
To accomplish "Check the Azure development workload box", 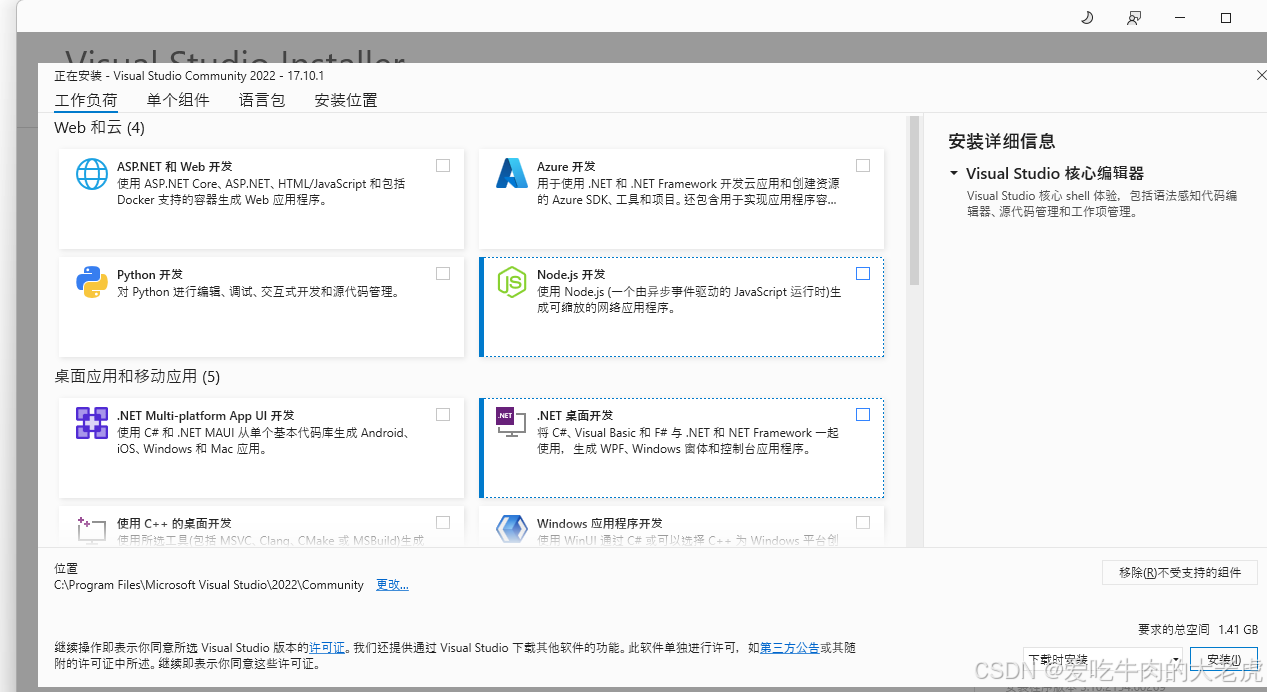I will (x=863, y=166).
